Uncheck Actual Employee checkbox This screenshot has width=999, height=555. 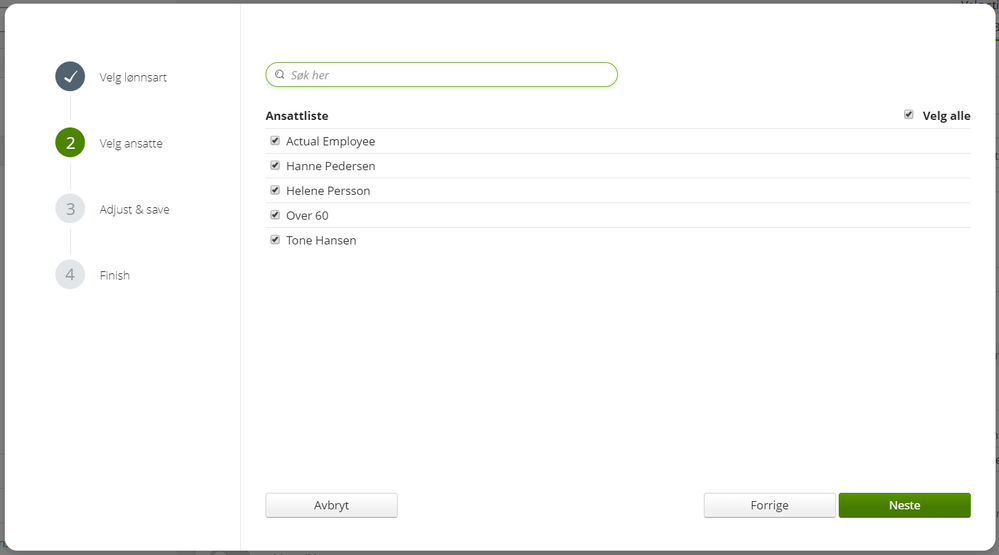pyautogui.click(x=275, y=141)
